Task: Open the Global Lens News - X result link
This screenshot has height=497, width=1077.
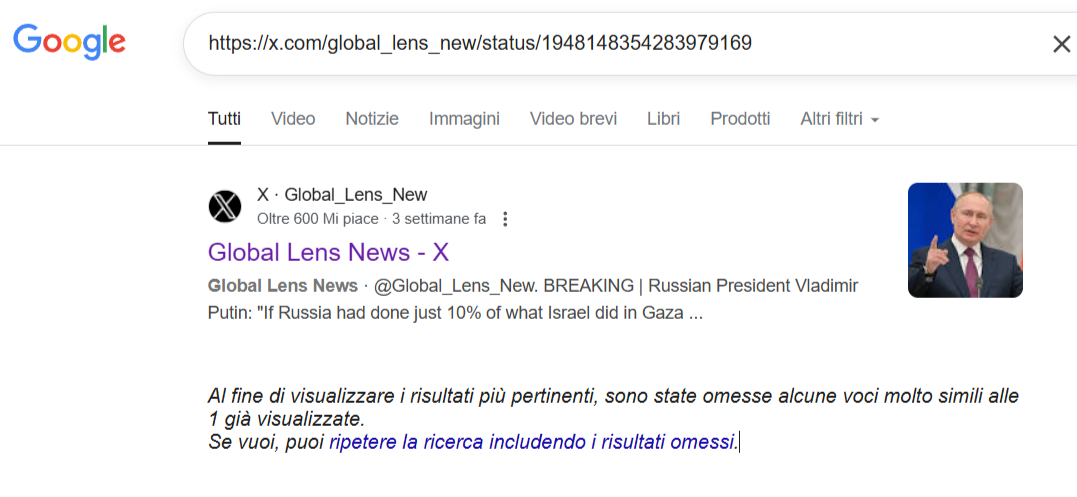Action: click(x=328, y=253)
